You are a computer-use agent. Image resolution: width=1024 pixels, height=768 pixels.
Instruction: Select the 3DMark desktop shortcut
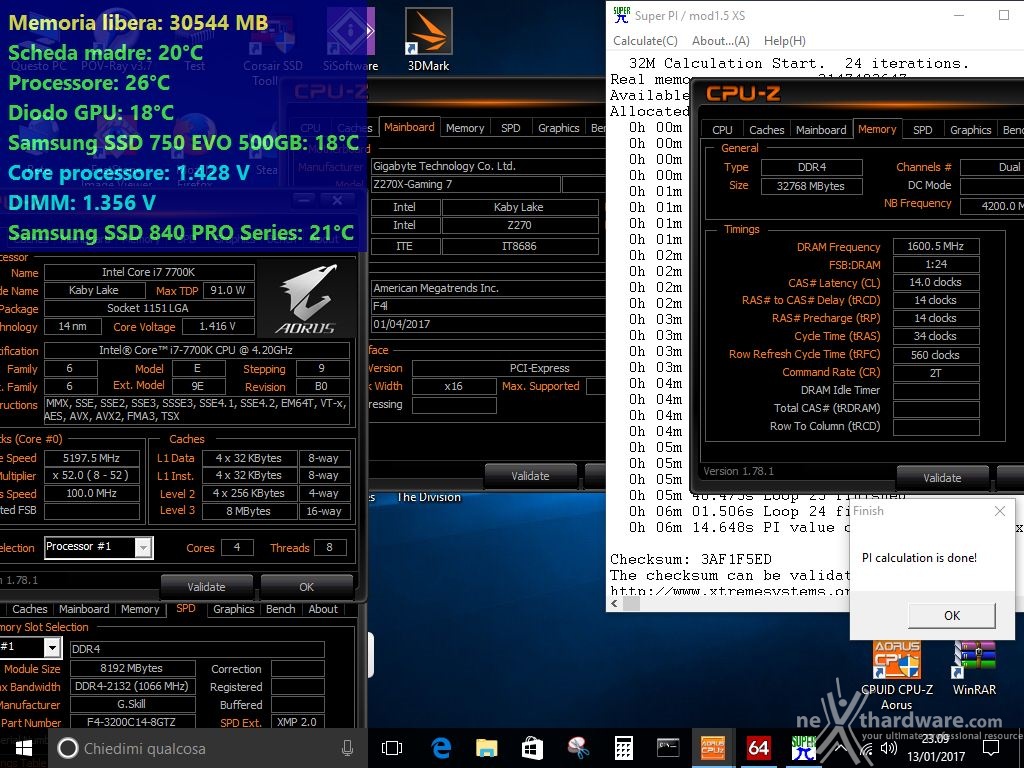[x=428, y=39]
